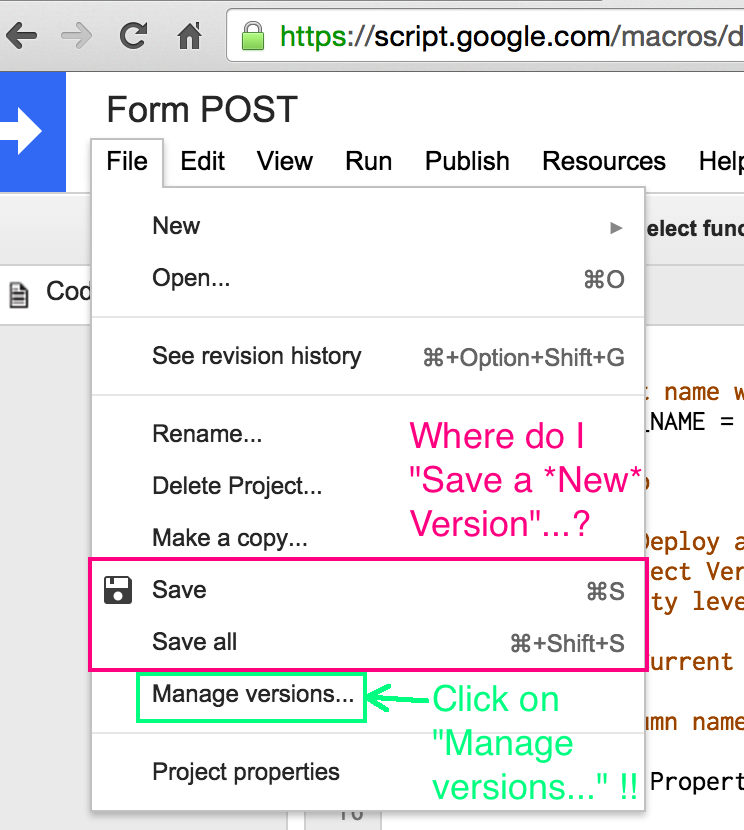The width and height of the screenshot is (744, 830).
Task: Click the browser back arrow
Action: point(21,36)
